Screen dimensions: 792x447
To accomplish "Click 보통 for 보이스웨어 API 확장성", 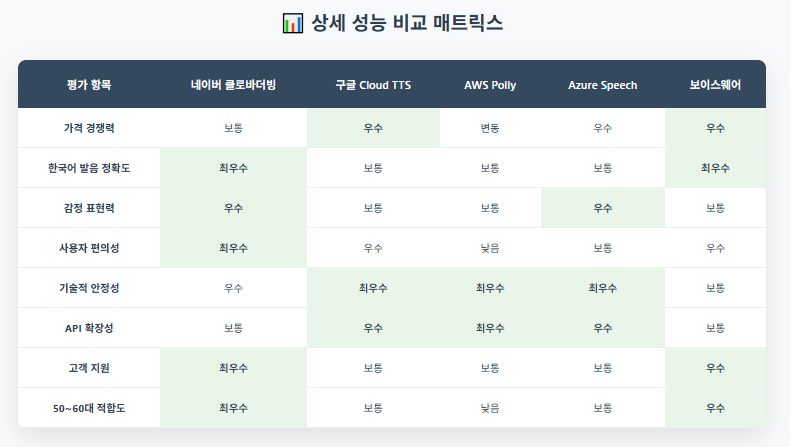I will tap(715, 328).
